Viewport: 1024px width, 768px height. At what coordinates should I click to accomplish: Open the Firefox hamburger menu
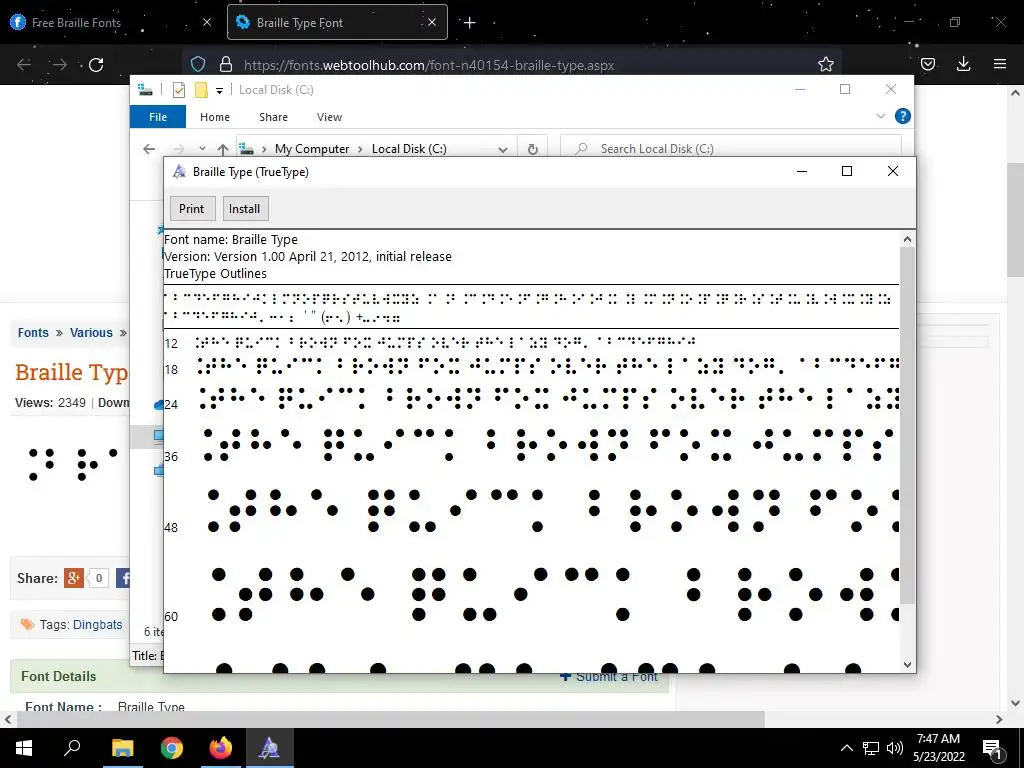pos(1000,64)
